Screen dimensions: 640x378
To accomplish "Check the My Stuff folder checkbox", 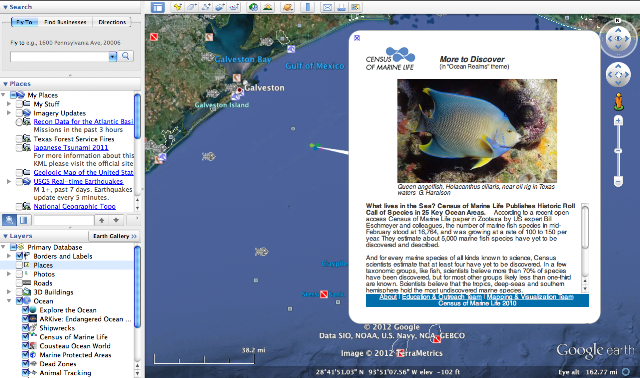I will click(19, 104).
